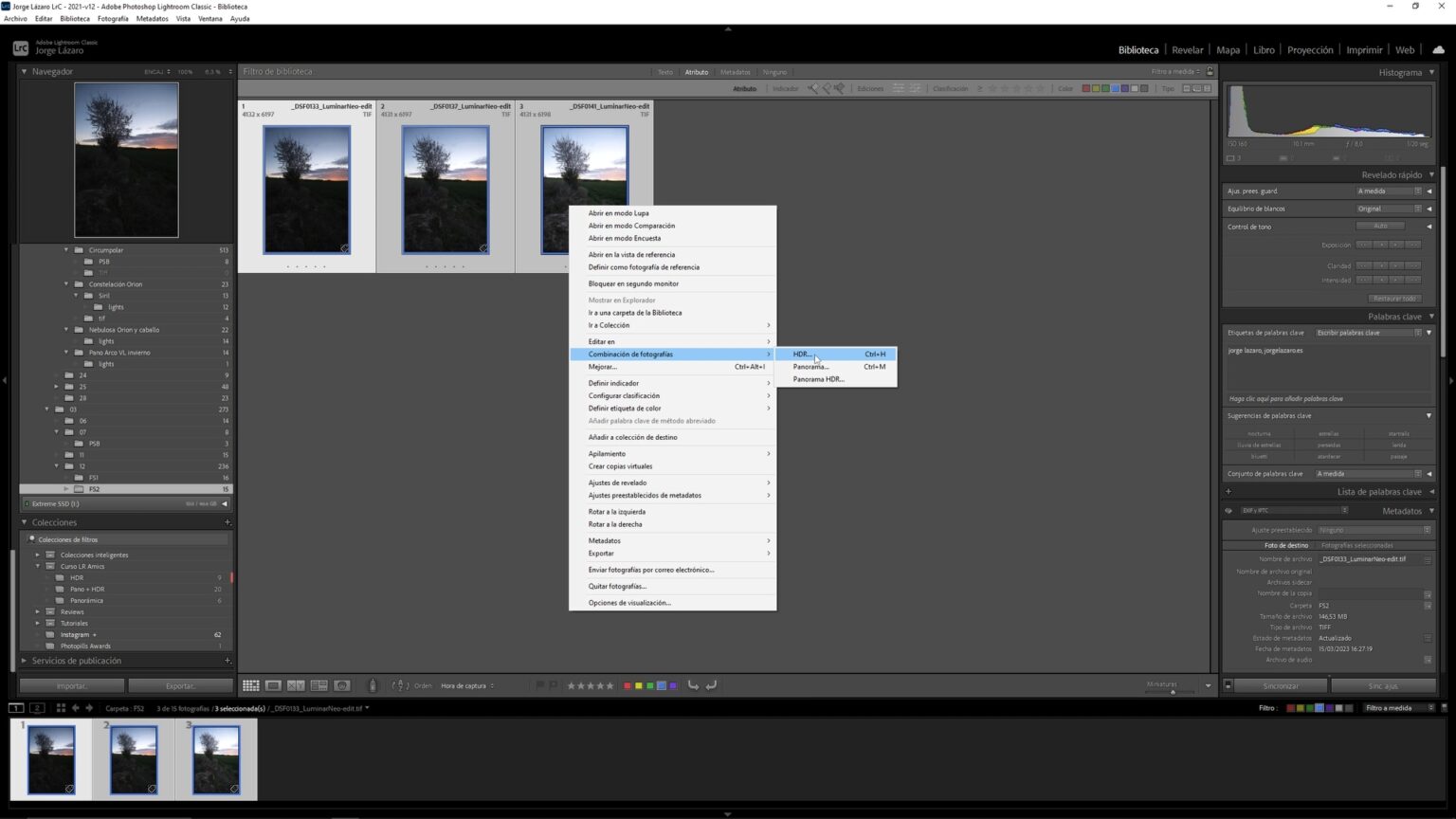Open the Compare view icon

(x=297, y=685)
